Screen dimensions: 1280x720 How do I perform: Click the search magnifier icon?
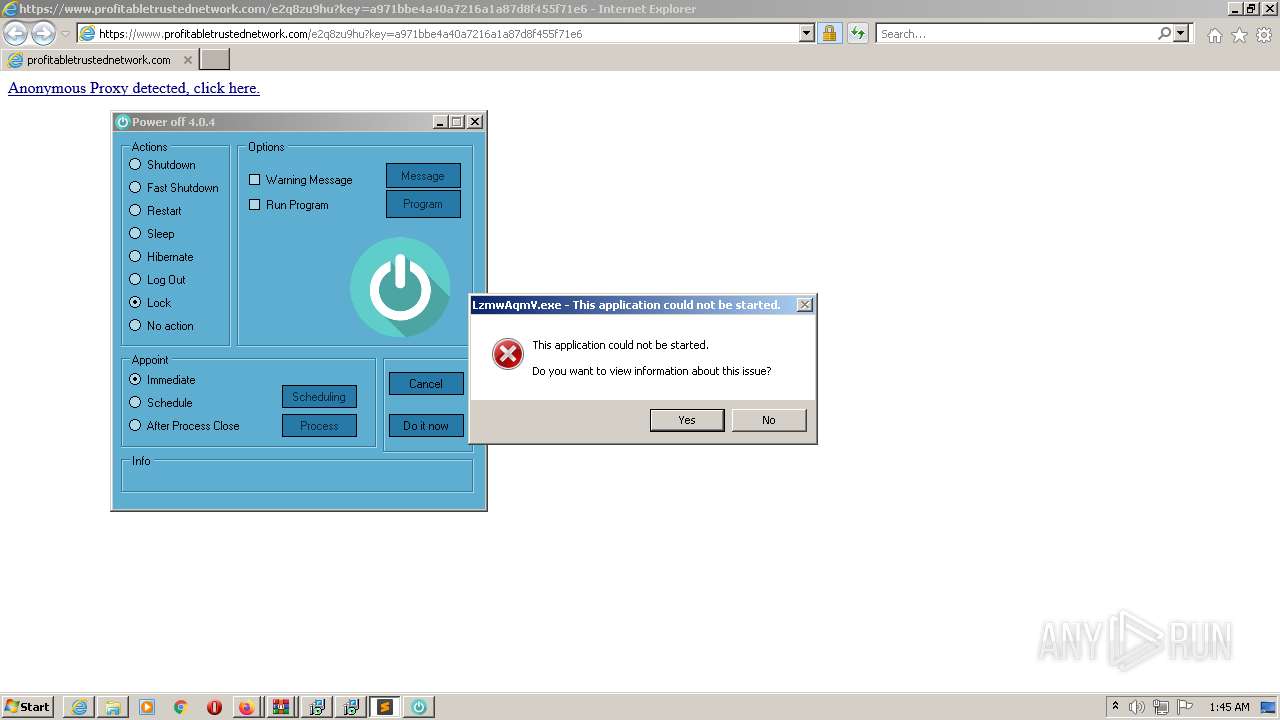(x=1164, y=33)
